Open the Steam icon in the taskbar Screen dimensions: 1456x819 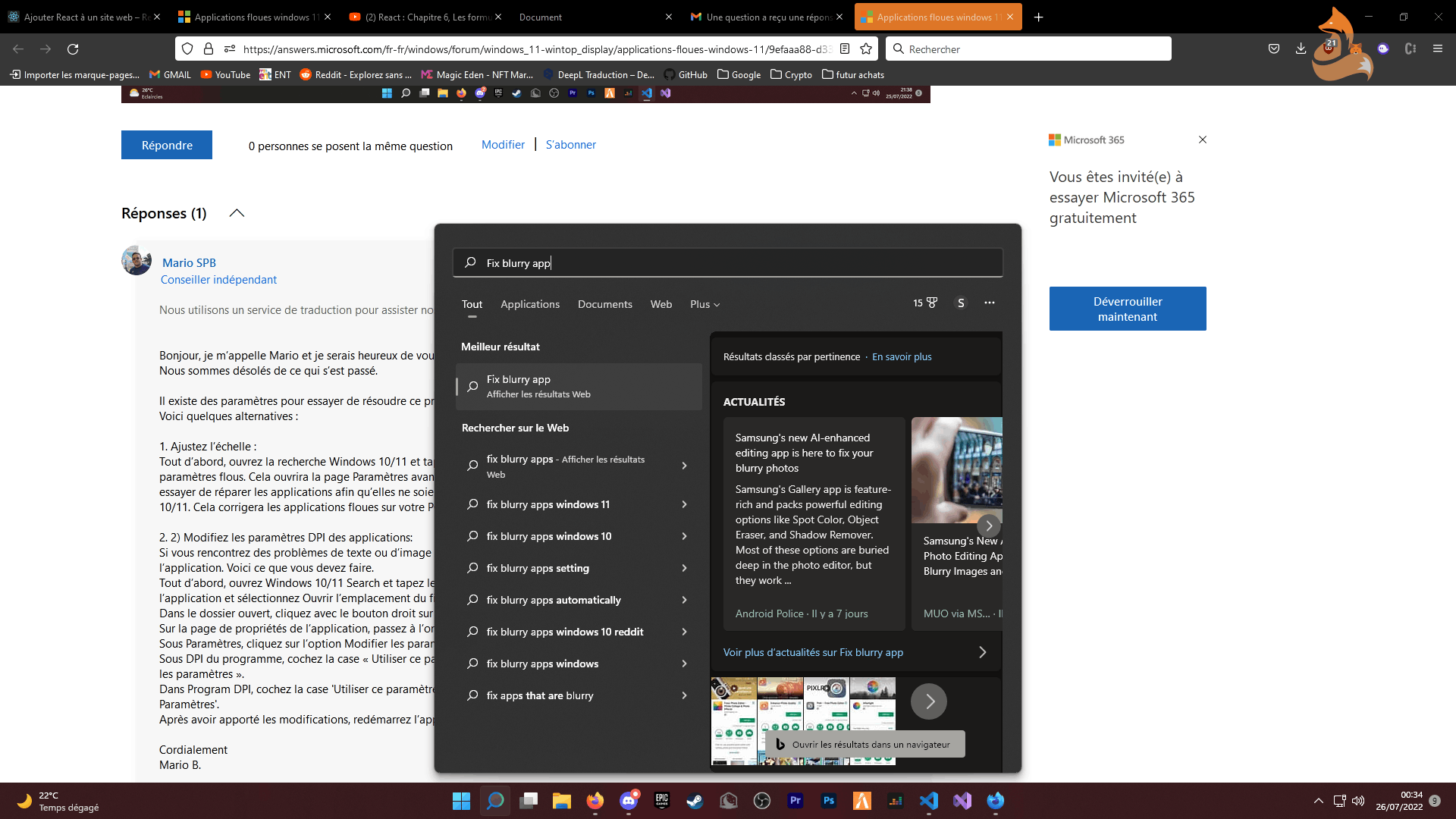click(695, 801)
